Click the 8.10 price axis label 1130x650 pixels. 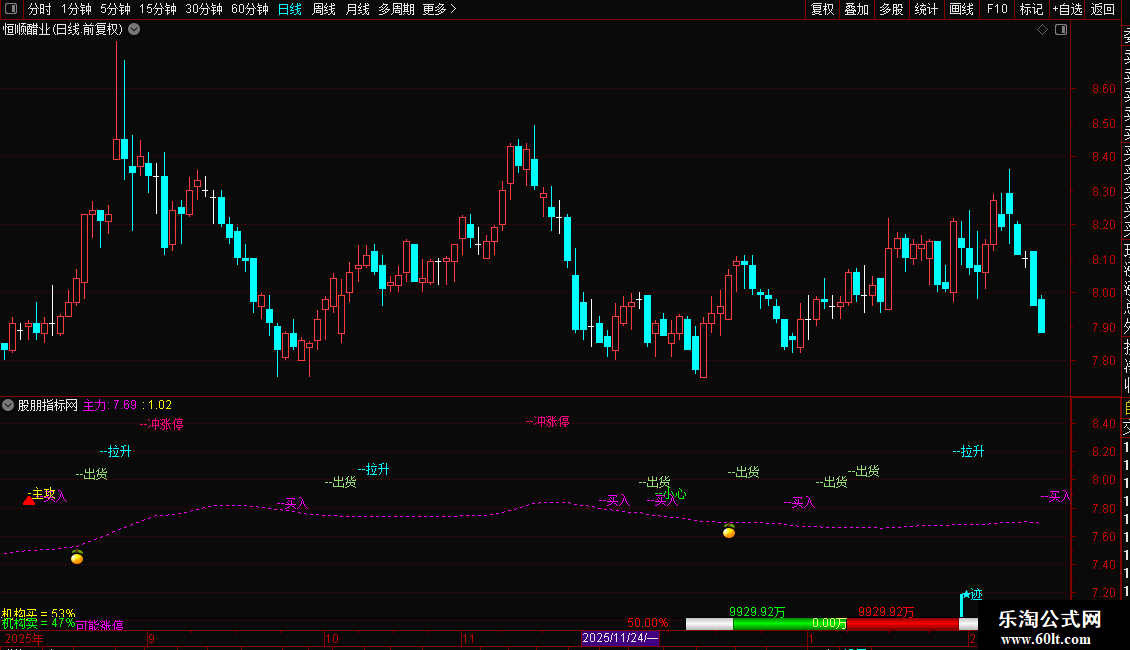tap(1103, 259)
